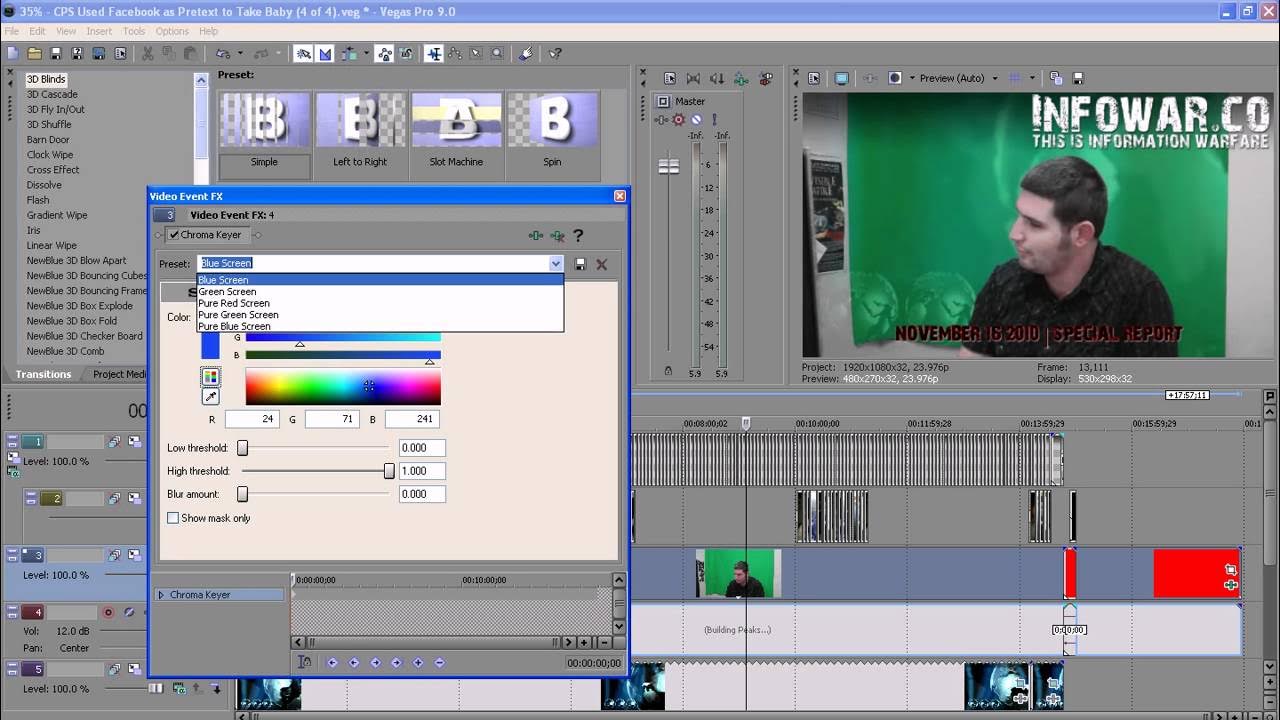Open split screen view dropdown arrow

point(911,78)
